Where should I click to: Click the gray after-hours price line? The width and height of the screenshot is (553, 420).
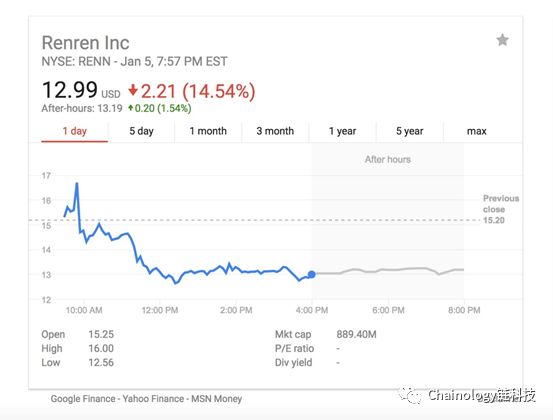(388, 271)
